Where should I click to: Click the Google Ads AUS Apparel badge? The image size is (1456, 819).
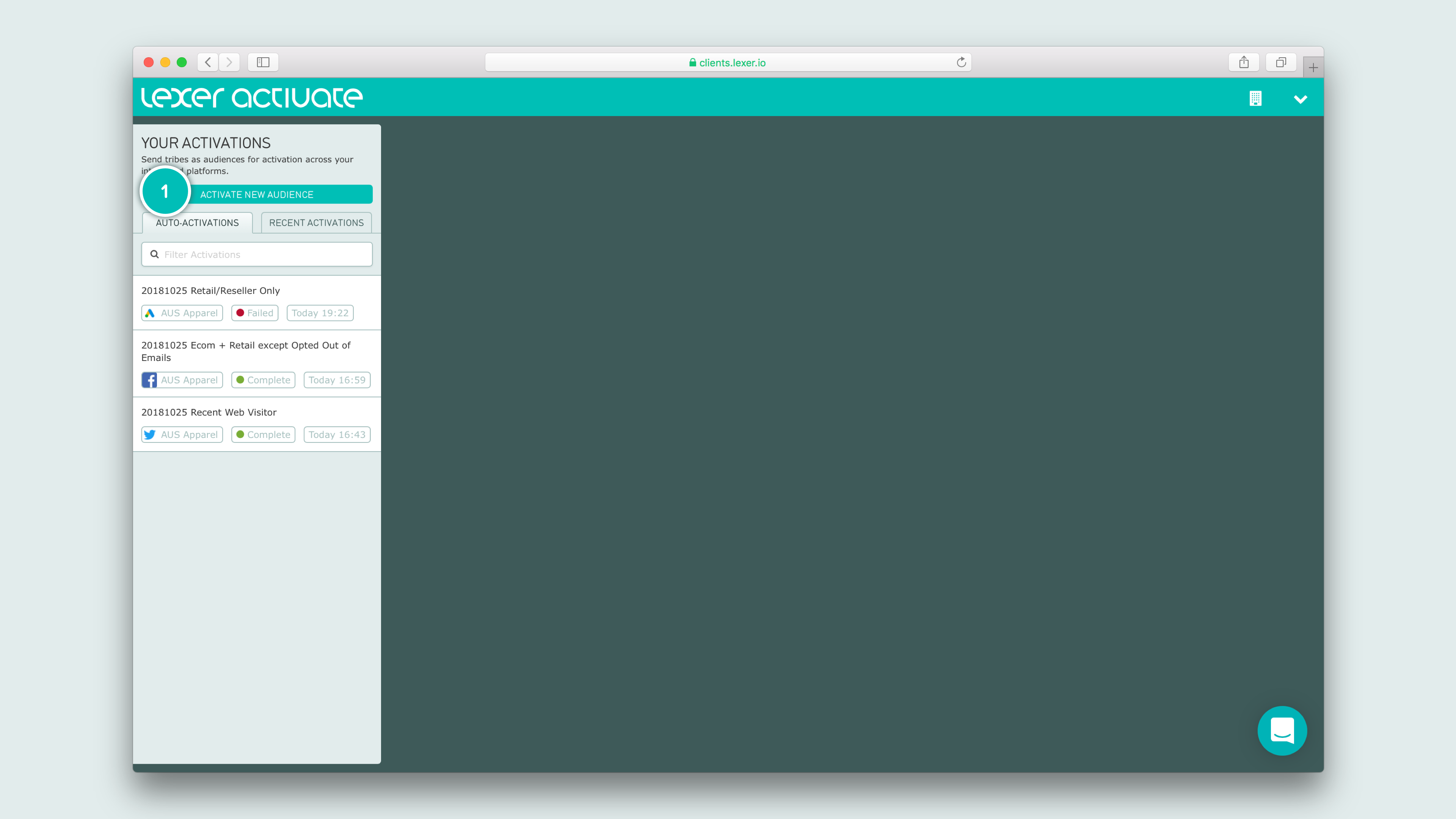[182, 313]
